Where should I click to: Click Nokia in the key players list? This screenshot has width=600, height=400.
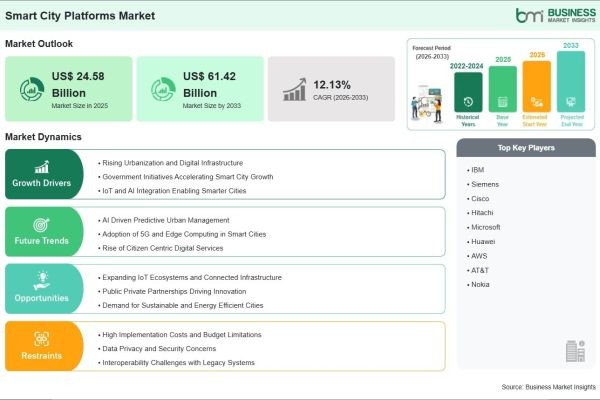coord(478,285)
